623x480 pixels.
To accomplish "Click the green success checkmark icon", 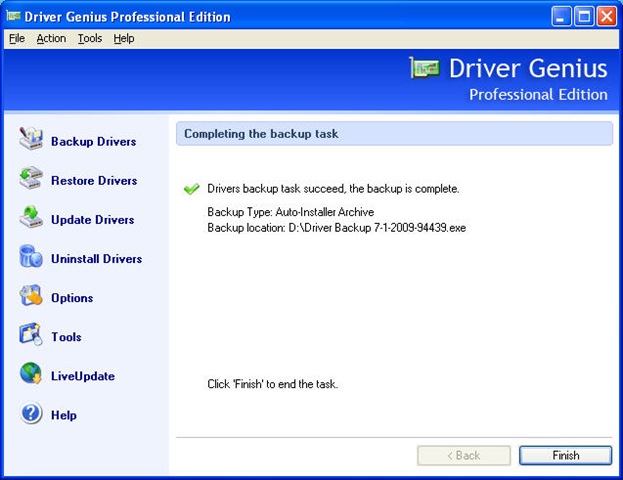I will click(x=192, y=189).
